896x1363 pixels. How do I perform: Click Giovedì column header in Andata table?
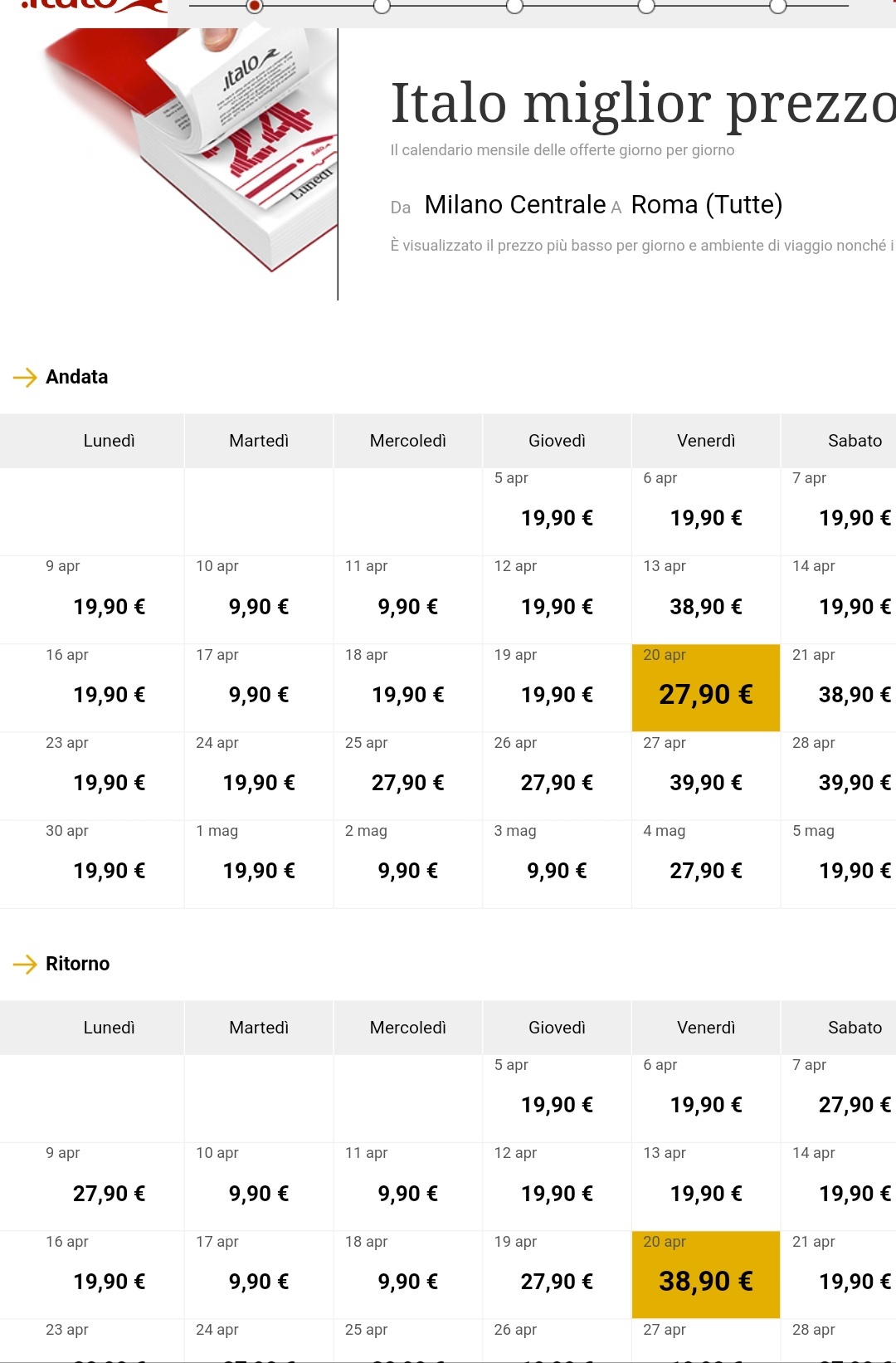click(x=557, y=441)
